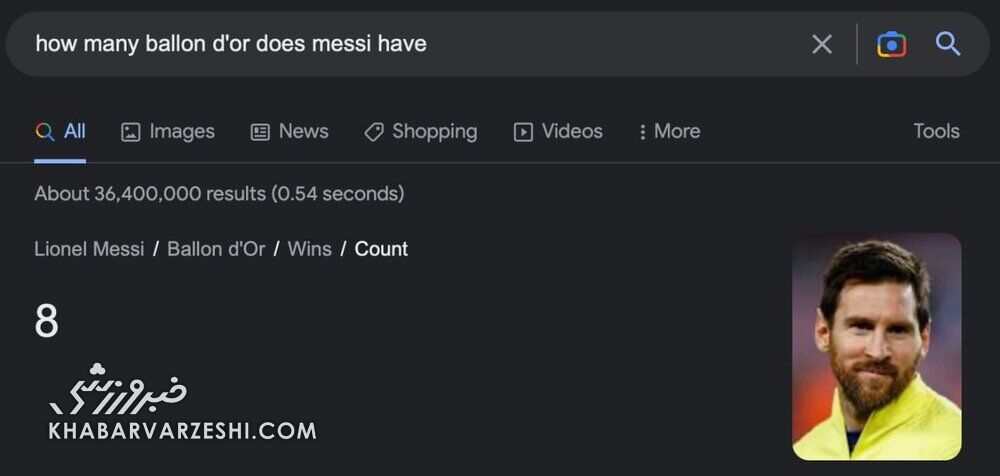1000x476 pixels.
Task: Click the large answer number 8
Action: click(x=47, y=322)
